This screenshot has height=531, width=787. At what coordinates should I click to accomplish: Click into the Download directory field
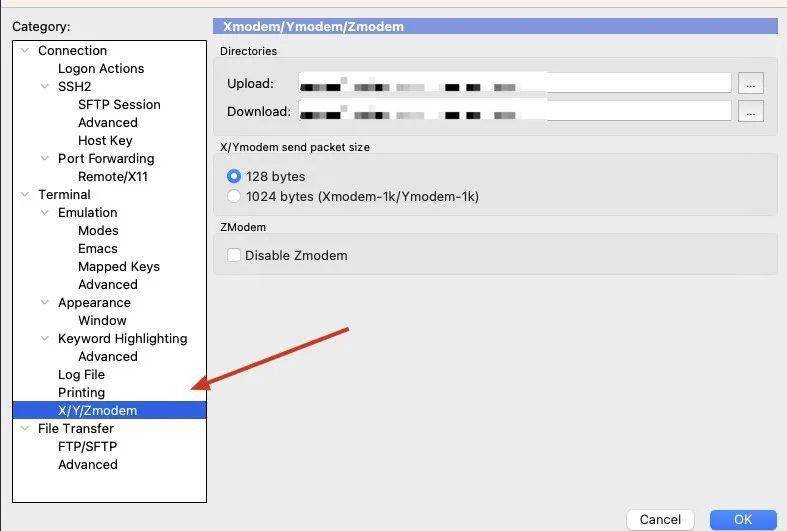pos(514,111)
